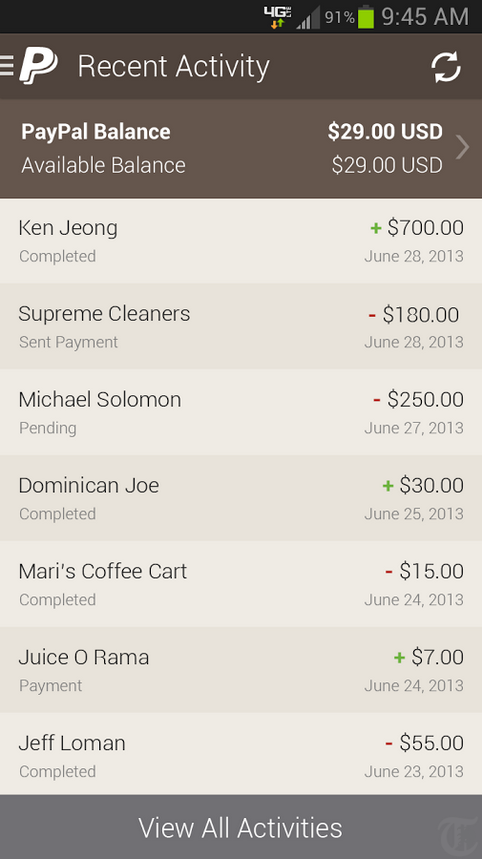Open Juice O Rama payment
This screenshot has height=859, width=482.
click(x=241, y=669)
